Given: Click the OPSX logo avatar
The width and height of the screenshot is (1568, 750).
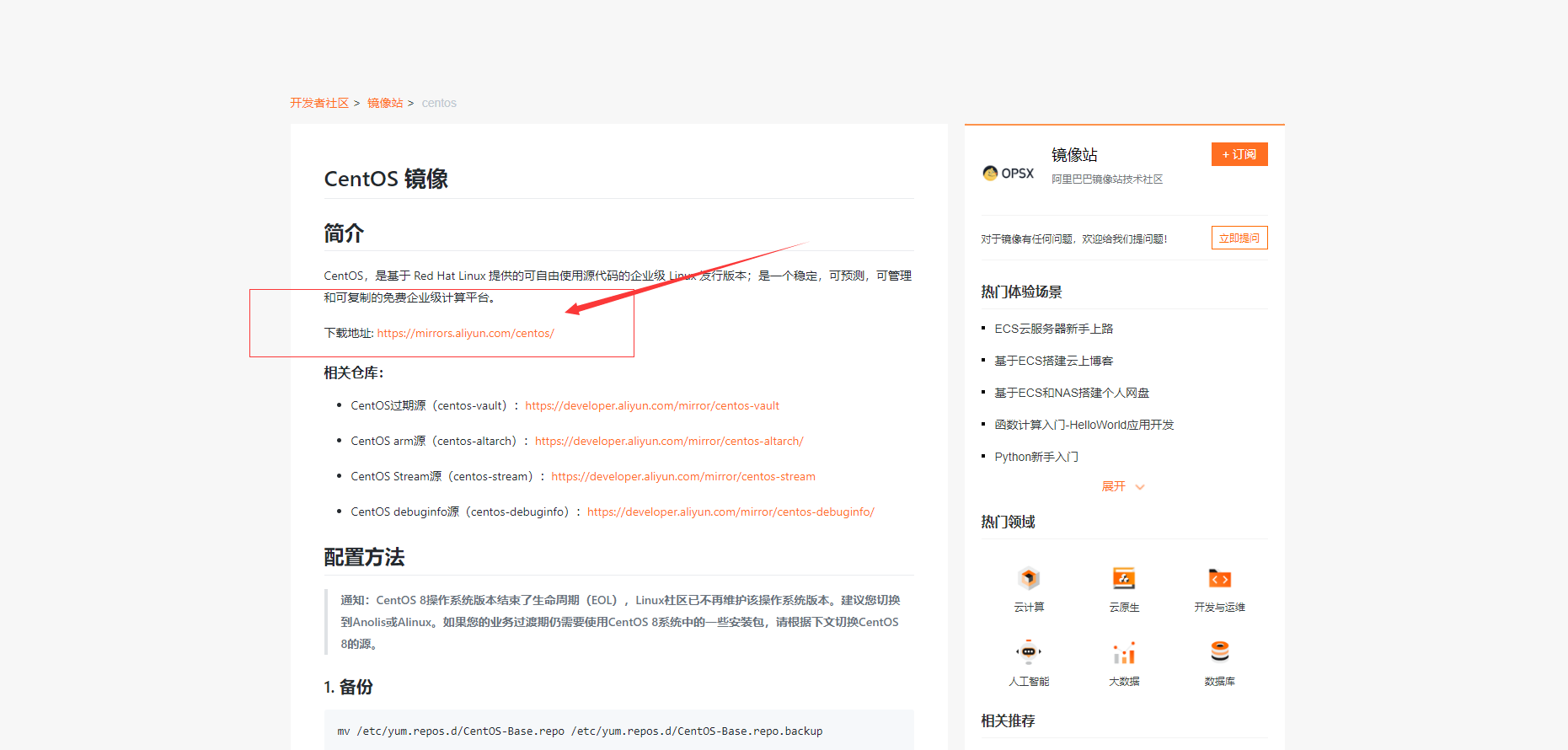Looking at the screenshot, I should (x=1009, y=173).
